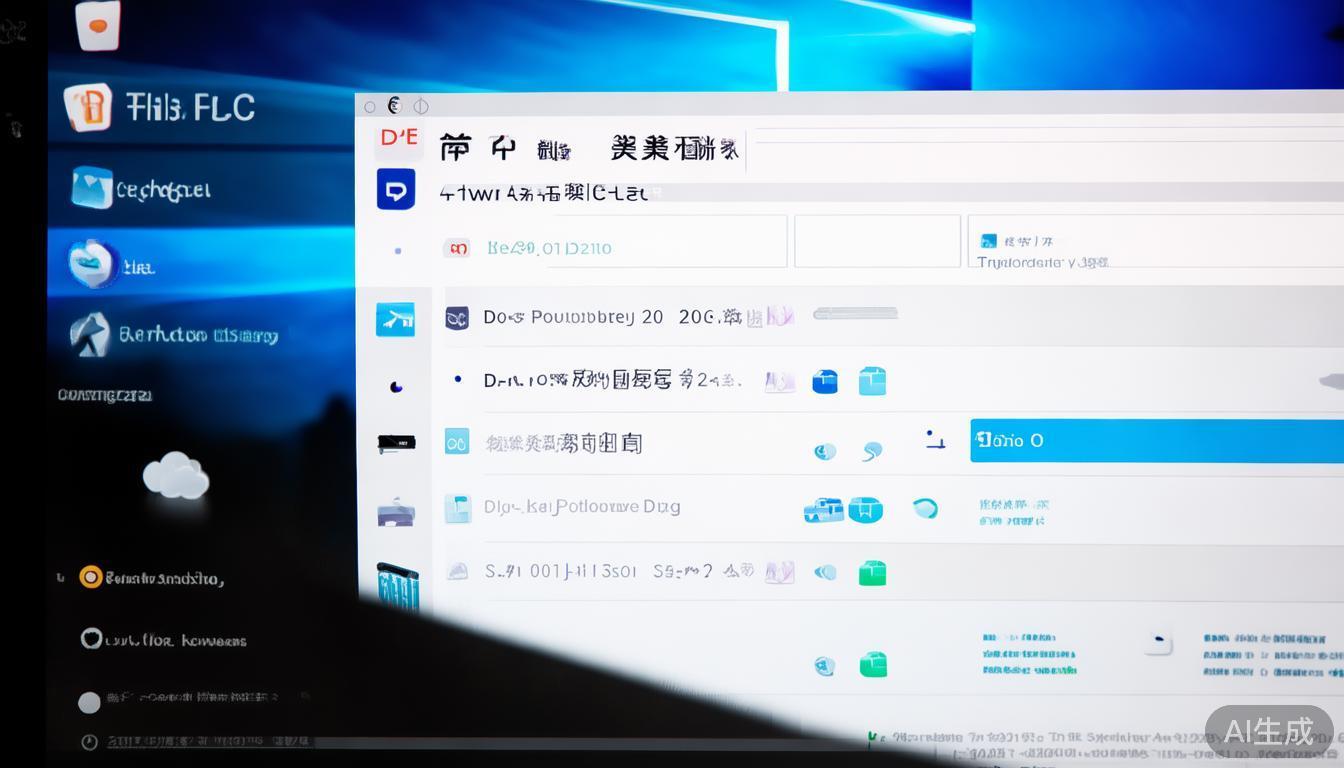Screen dimensions: 1344x768
Task: Select the green package icon on the S-41 row
Action: (871, 571)
